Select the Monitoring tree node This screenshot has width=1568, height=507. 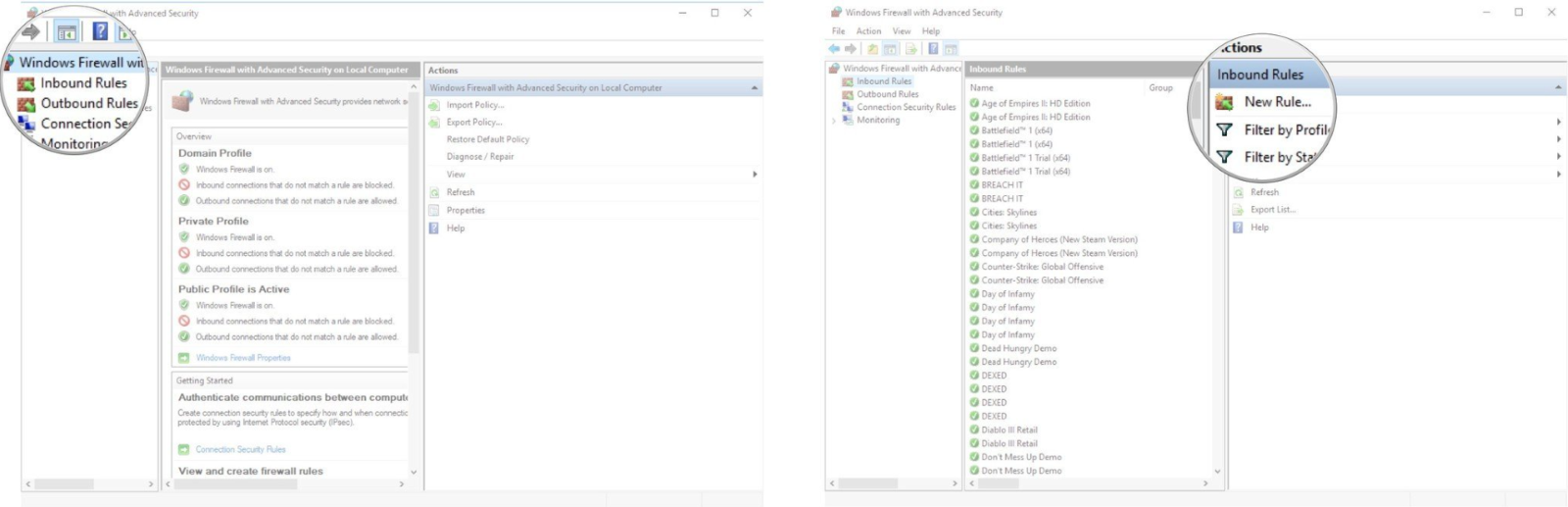coord(878,120)
